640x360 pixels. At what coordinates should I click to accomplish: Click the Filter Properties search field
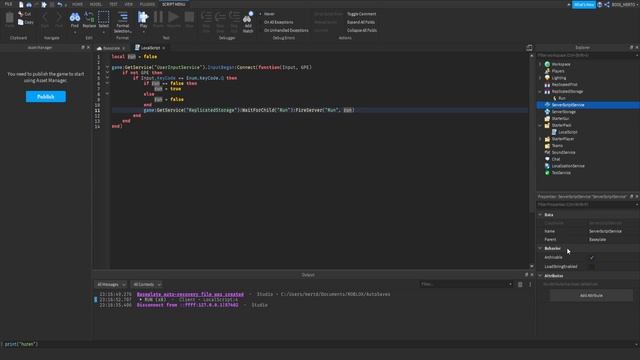587,204
